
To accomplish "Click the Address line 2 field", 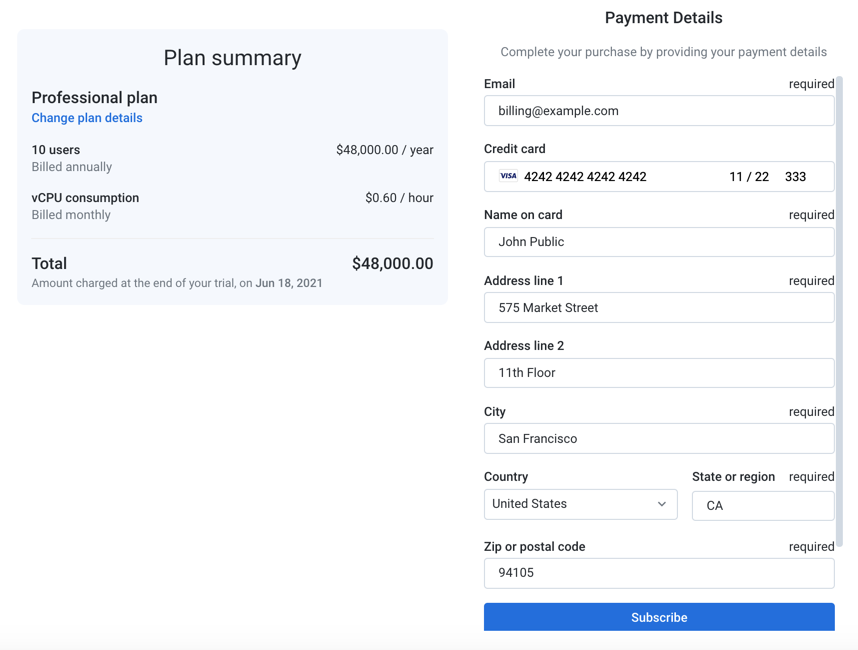I will [x=658, y=373].
